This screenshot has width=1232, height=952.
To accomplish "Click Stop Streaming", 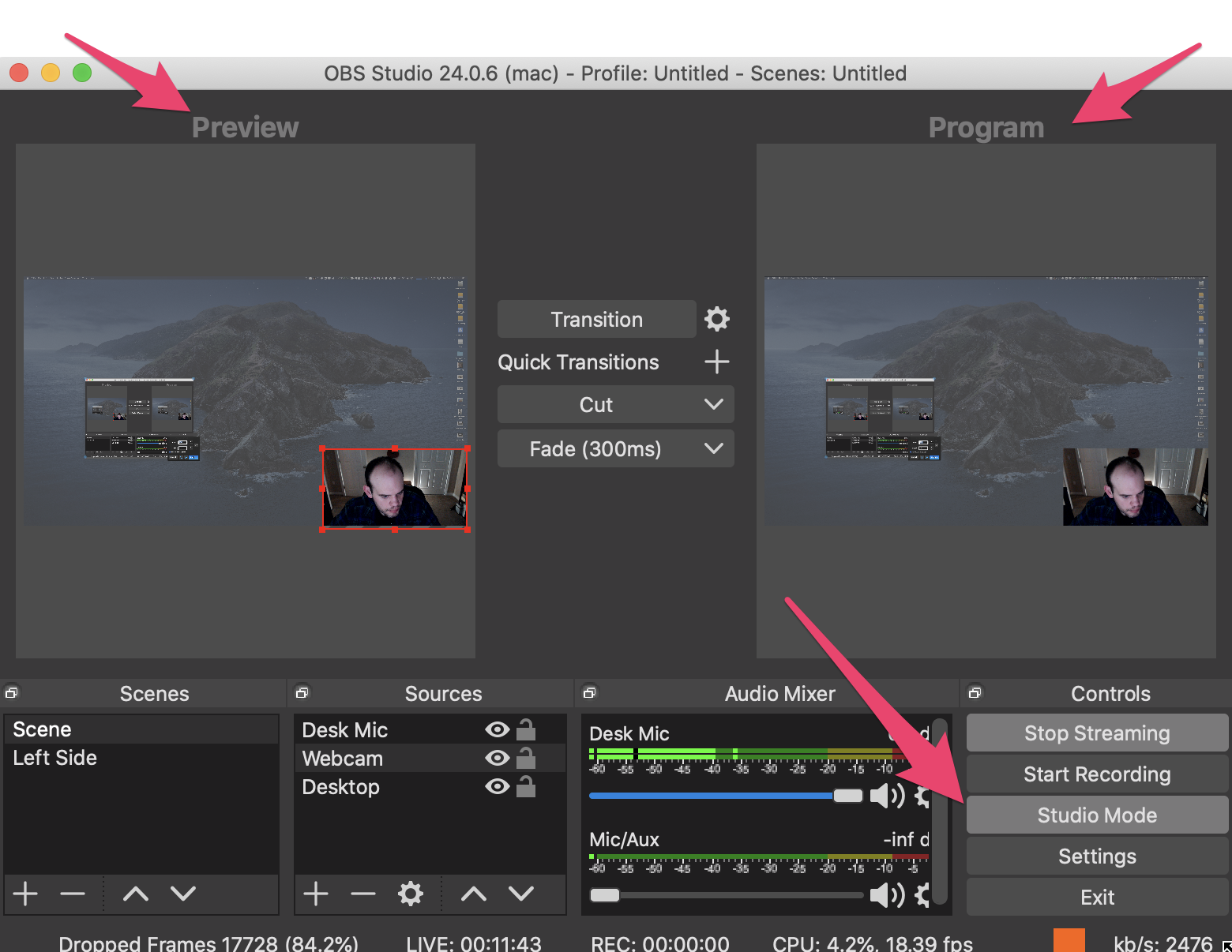I will coord(1097,733).
